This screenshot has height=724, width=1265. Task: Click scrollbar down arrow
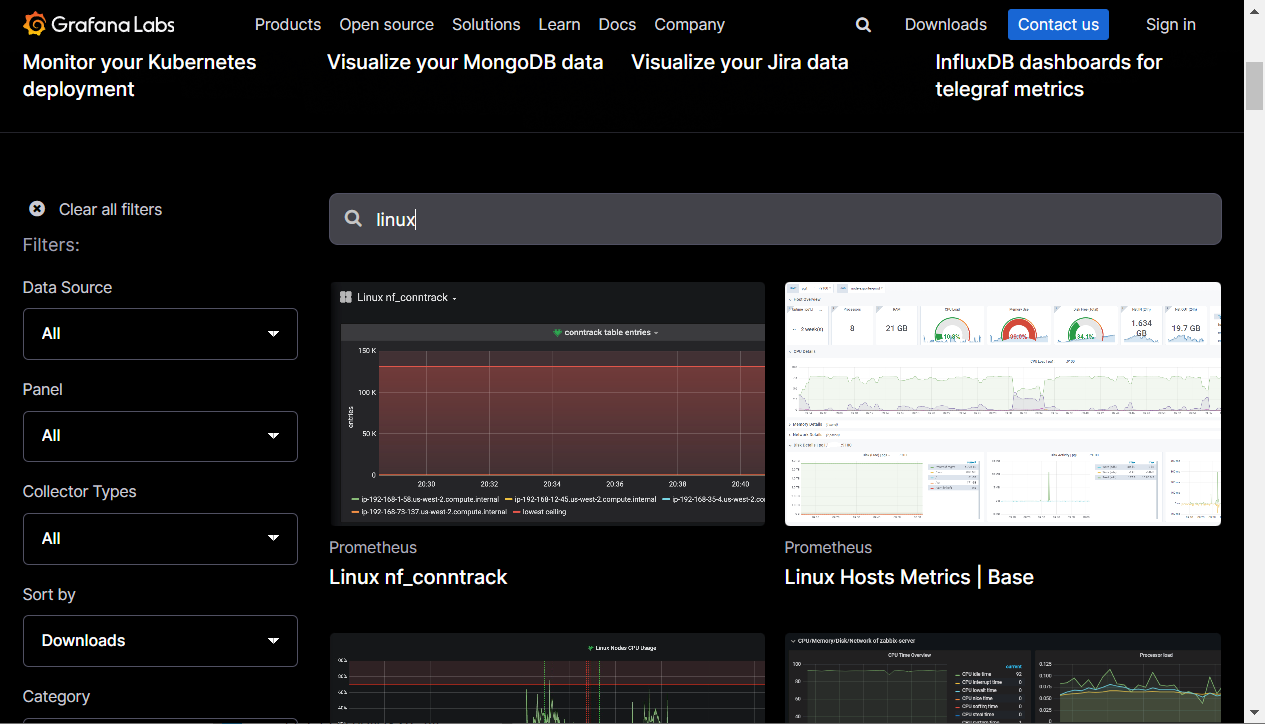point(1254,714)
